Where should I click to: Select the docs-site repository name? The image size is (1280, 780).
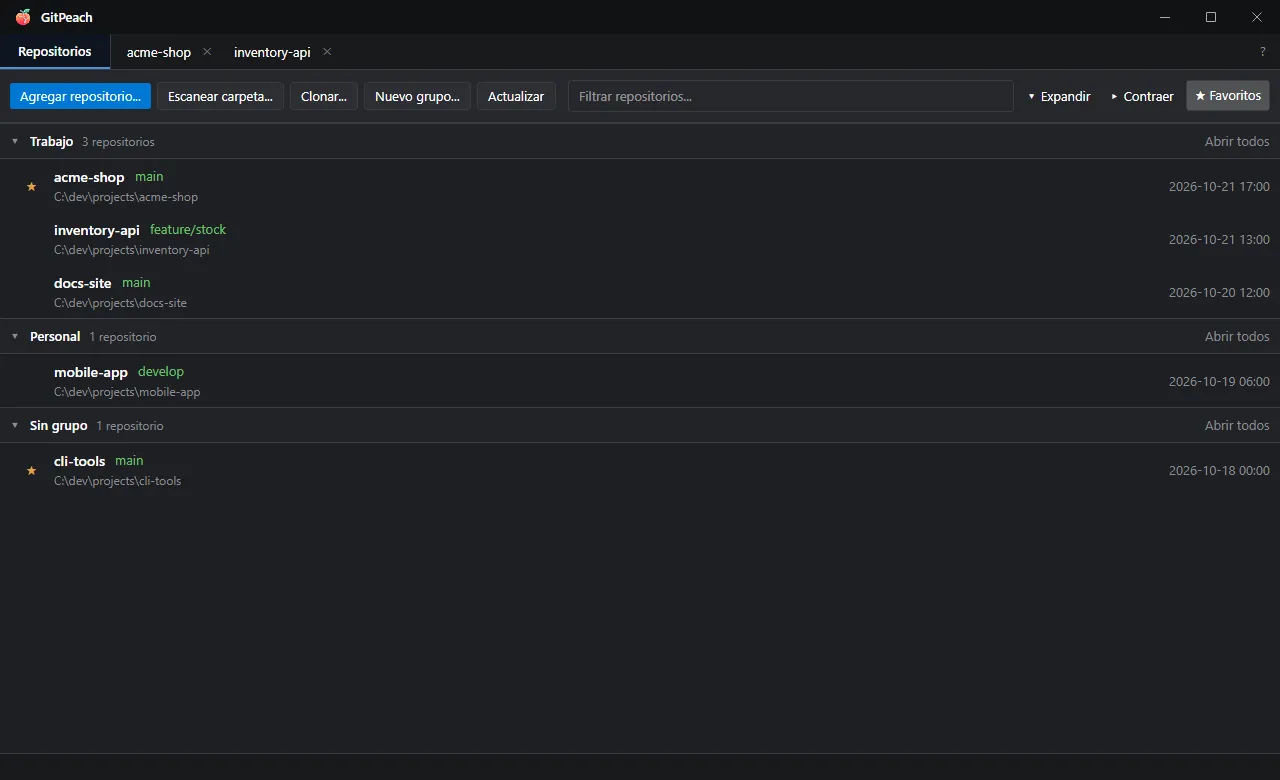coord(83,283)
